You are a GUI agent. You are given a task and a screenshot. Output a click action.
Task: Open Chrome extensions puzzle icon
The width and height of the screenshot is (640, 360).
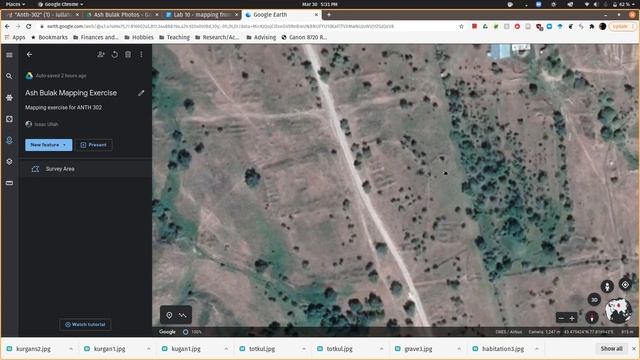[x=591, y=26]
